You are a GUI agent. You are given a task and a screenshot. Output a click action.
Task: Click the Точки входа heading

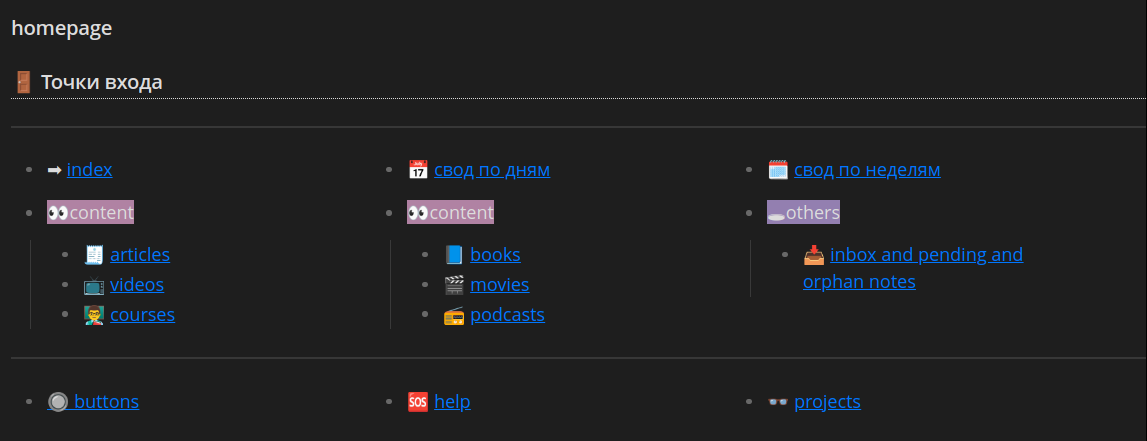tap(102, 83)
